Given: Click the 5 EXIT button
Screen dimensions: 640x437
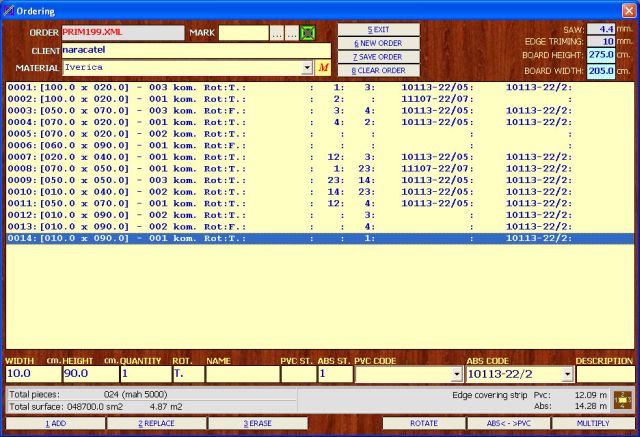Looking at the screenshot, I should [x=378, y=30].
